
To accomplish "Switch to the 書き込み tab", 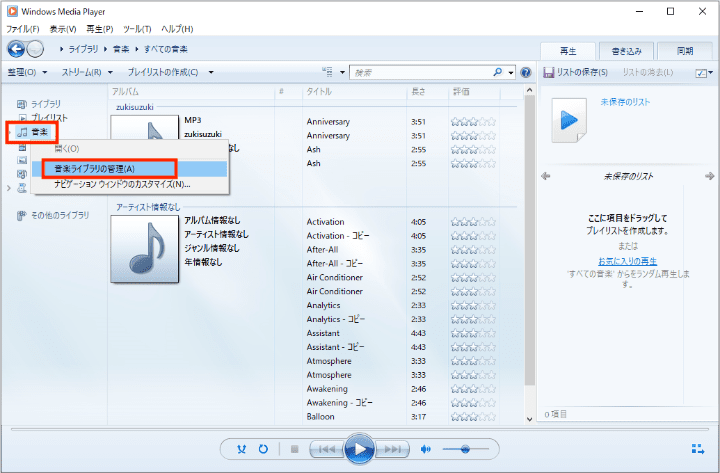I will [626, 51].
